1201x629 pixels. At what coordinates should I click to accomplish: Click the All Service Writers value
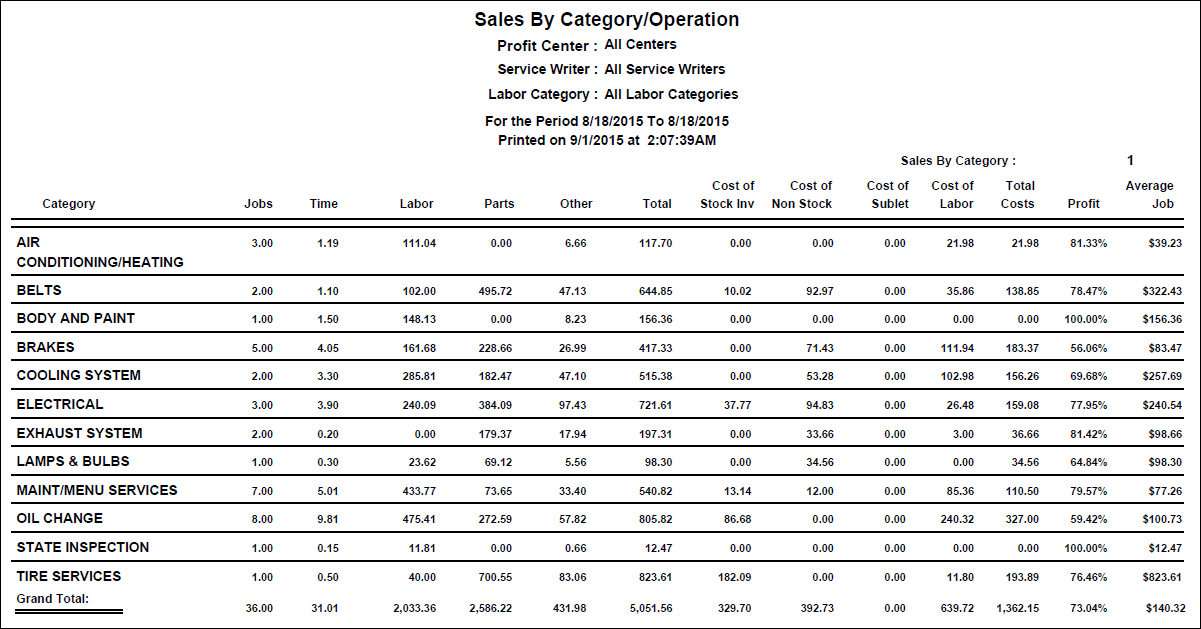[665, 69]
